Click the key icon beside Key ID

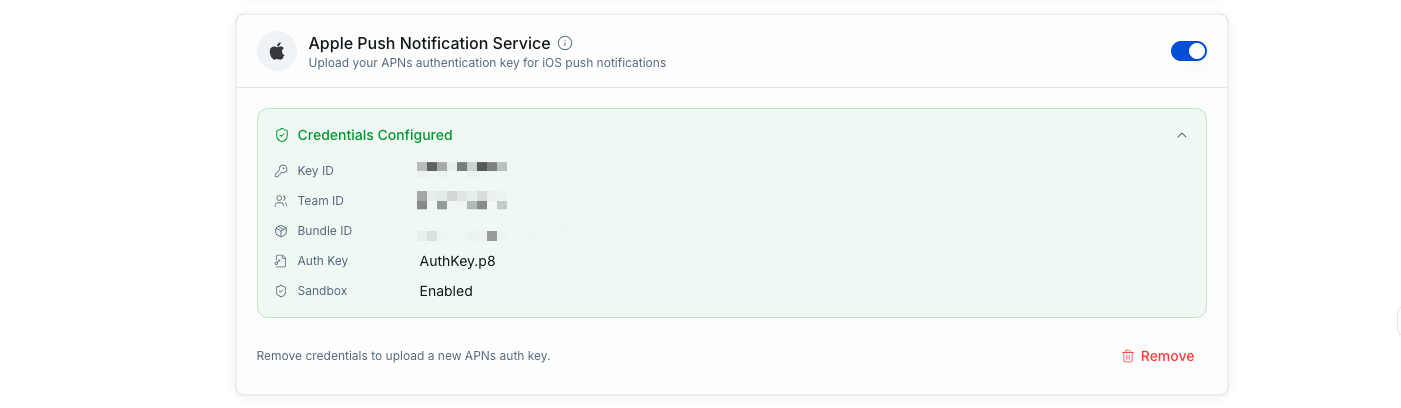click(281, 171)
